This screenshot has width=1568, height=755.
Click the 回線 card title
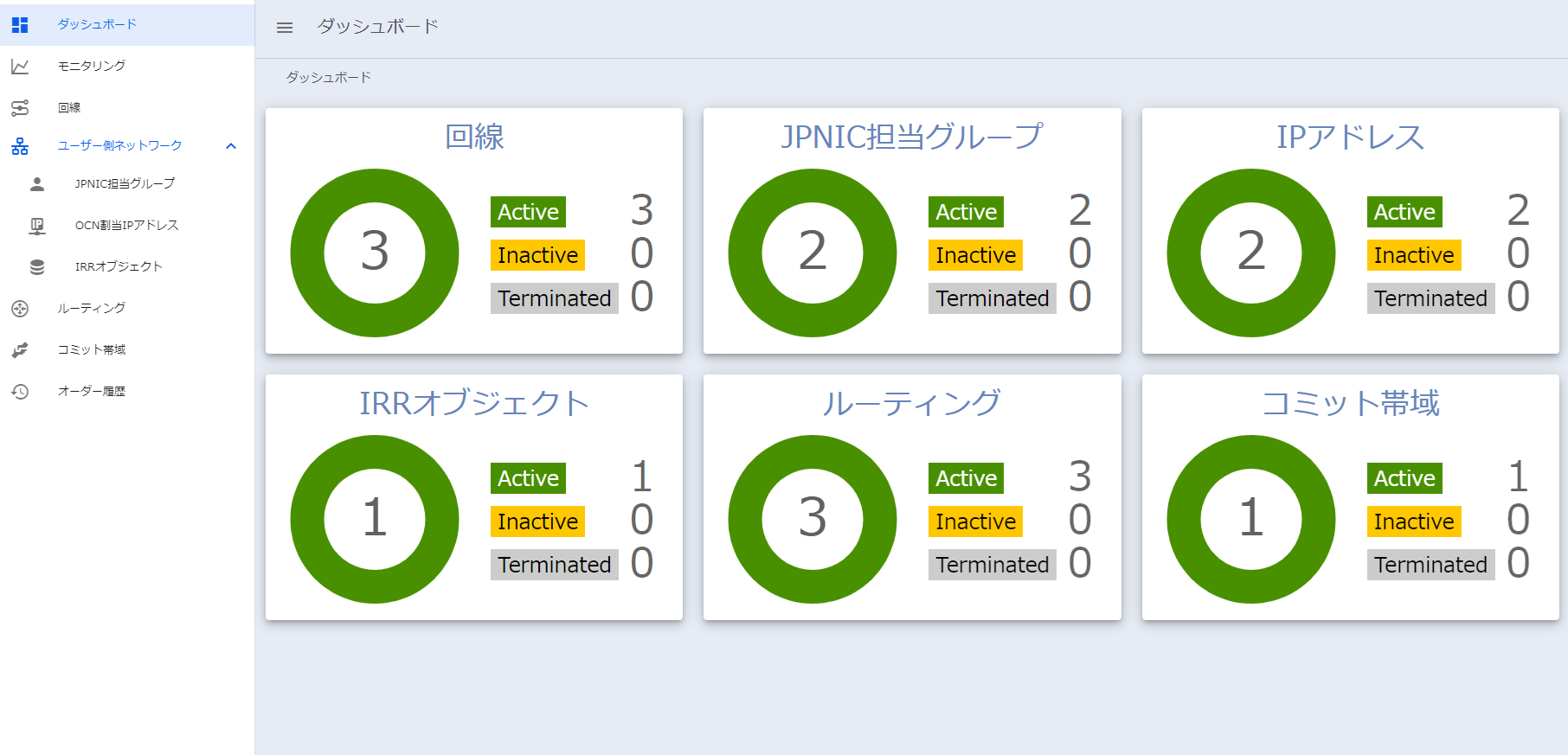pyautogui.click(x=474, y=137)
